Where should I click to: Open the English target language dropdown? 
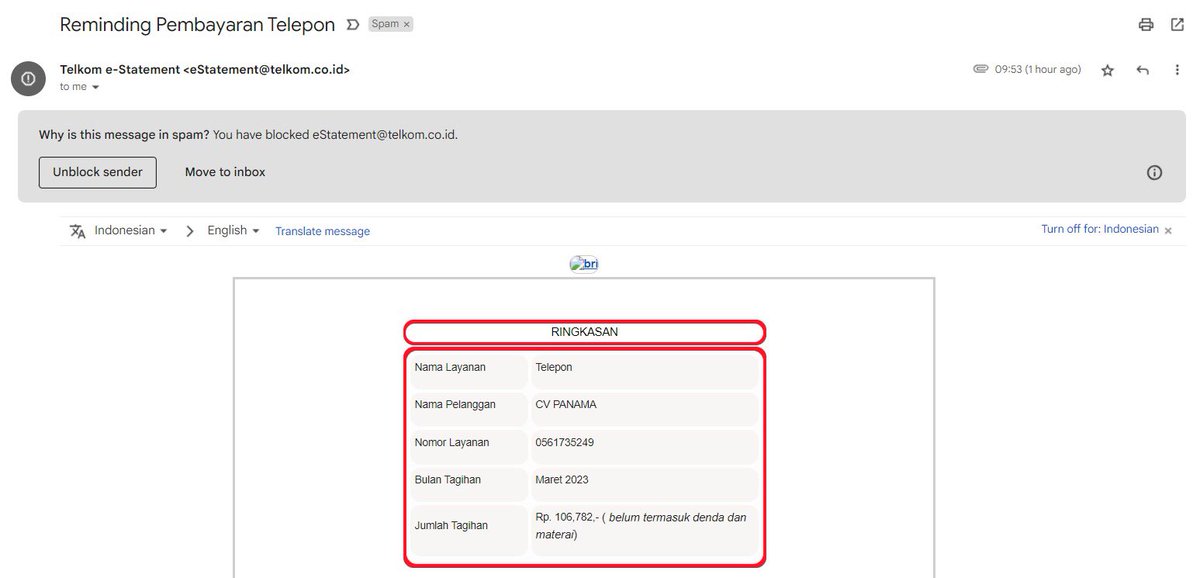pos(233,230)
